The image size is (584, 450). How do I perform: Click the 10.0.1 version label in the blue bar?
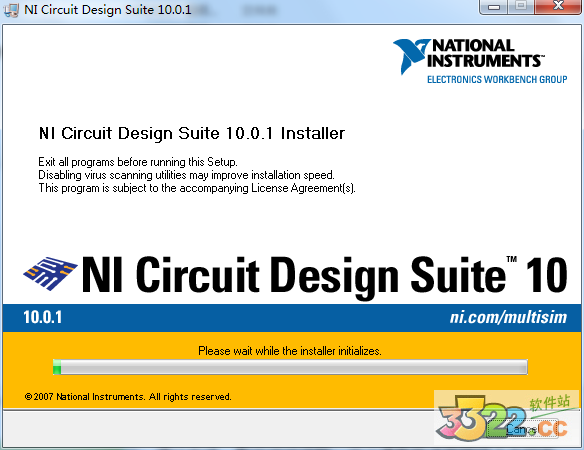[42, 317]
